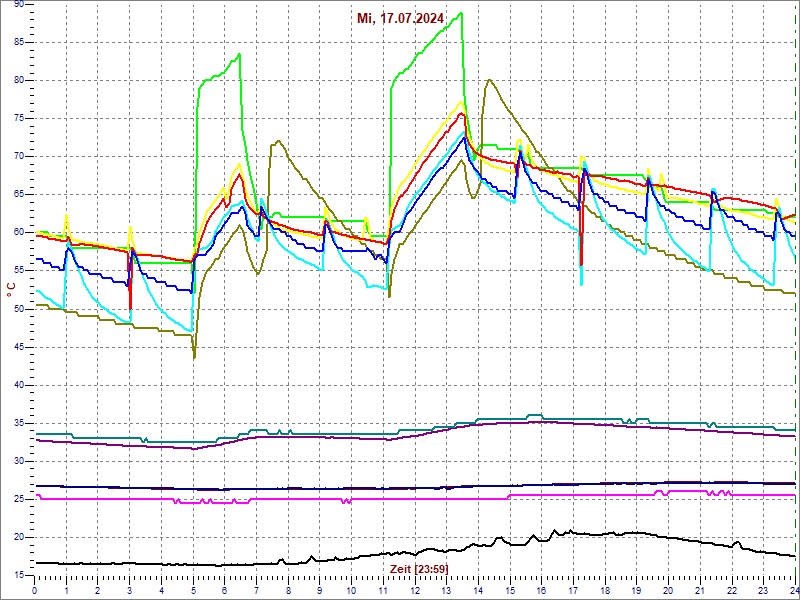Click hour 21 label on the time axis
Screen dimensions: 800x600
pos(701,591)
